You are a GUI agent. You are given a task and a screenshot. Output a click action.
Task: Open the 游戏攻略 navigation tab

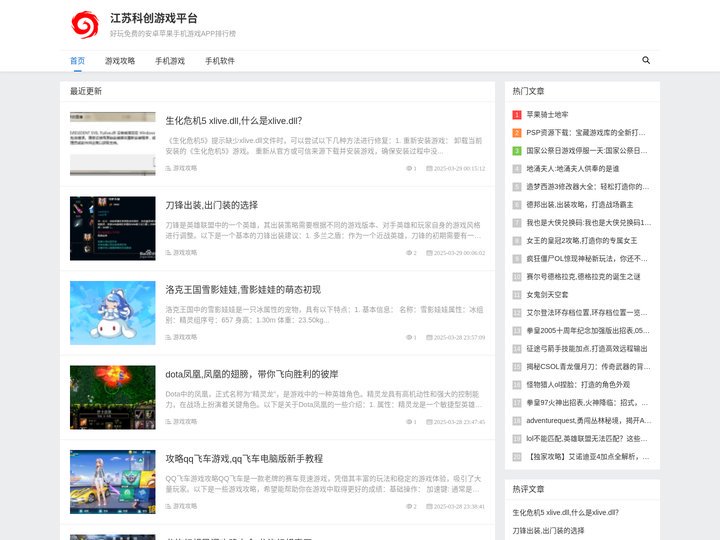click(120, 61)
